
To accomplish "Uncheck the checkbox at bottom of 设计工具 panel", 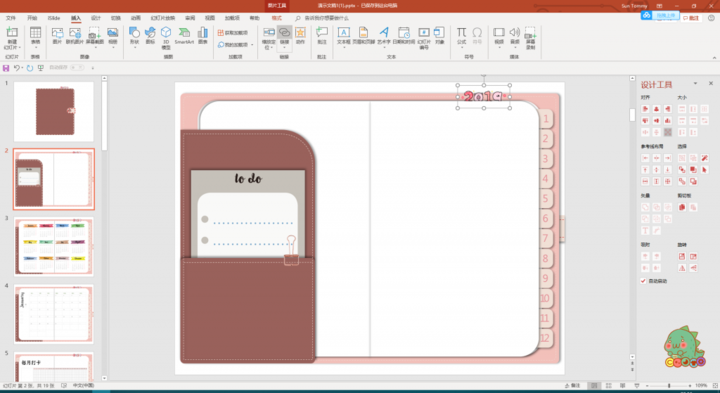I will (643, 281).
